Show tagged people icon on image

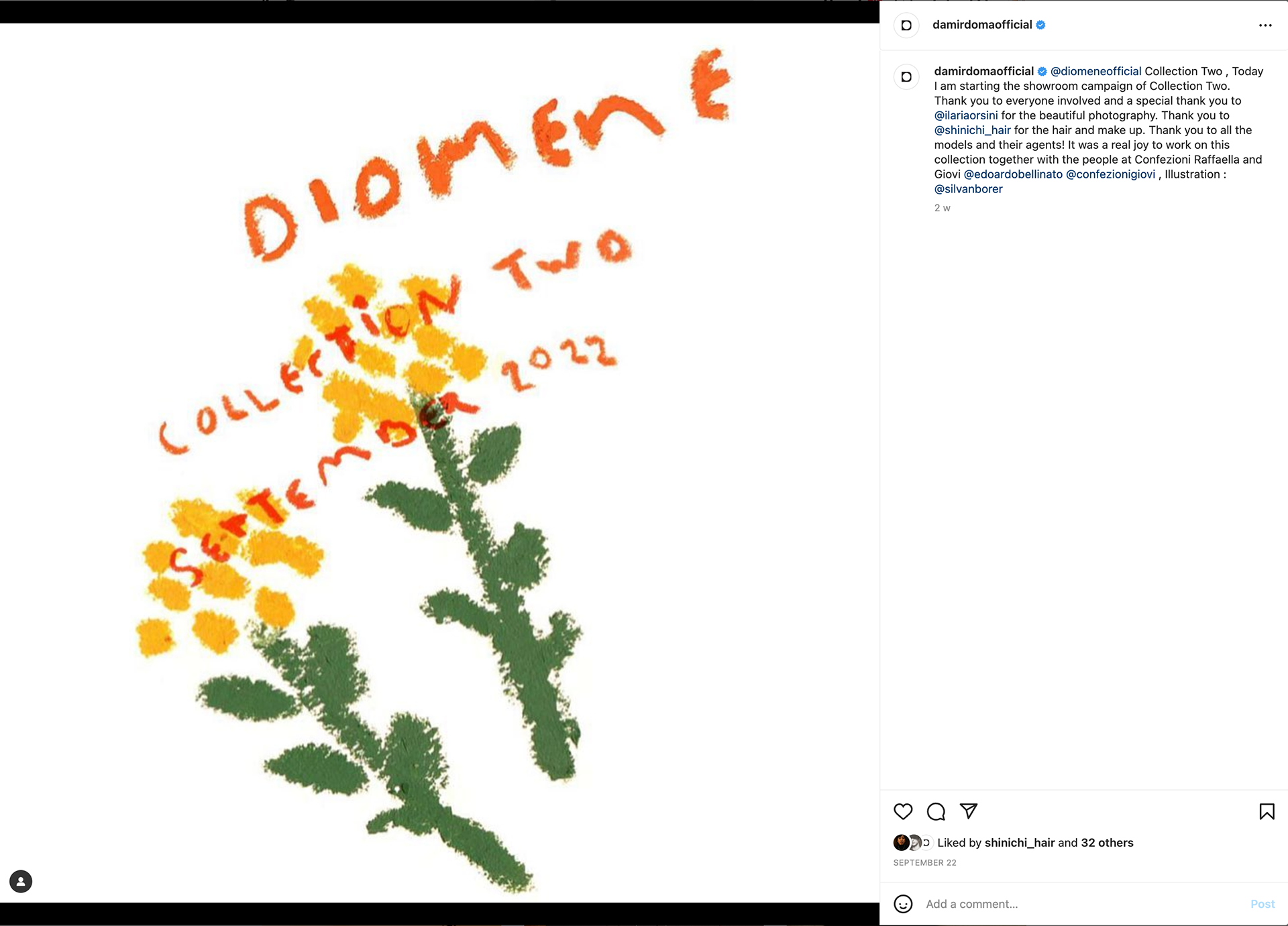pos(21,881)
